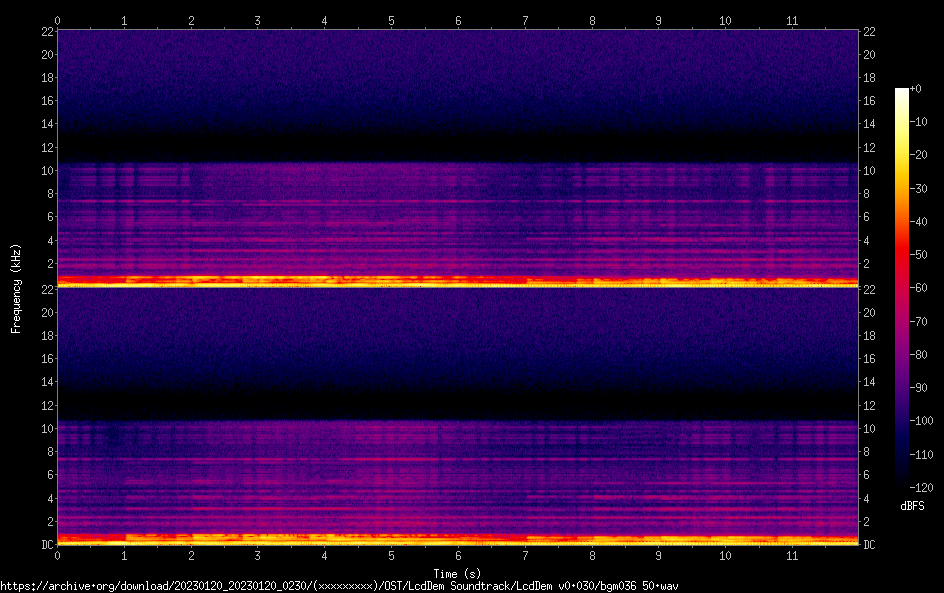Screen dimensions: 944x593
Task: Click the 1 second tick on the bottom time axis
Action: tap(124, 554)
